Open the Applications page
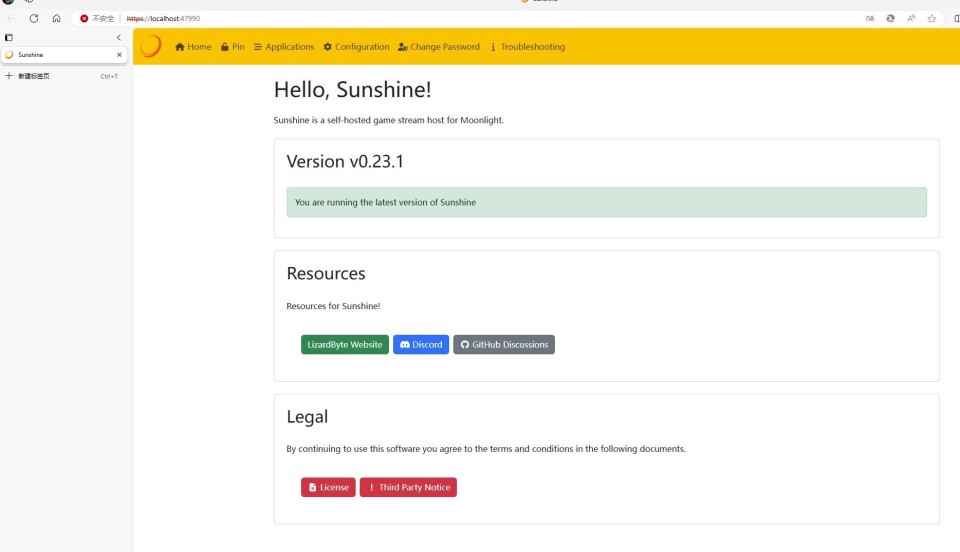The height and width of the screenshot is (552, 960). [284, 47]
